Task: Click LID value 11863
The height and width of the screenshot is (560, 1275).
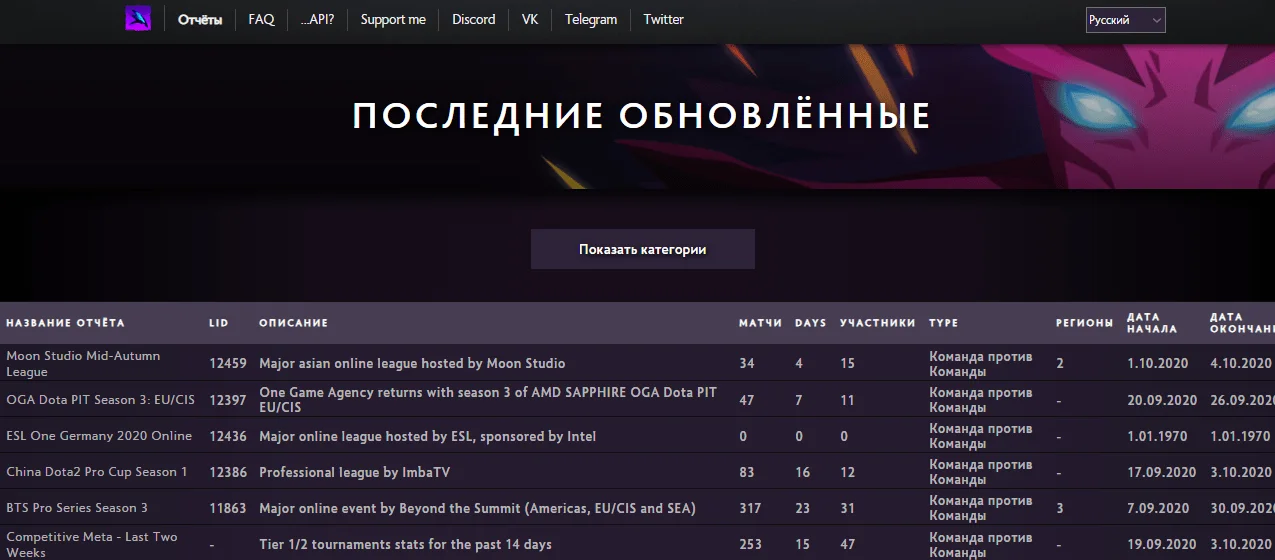Action: pos(228,507)
